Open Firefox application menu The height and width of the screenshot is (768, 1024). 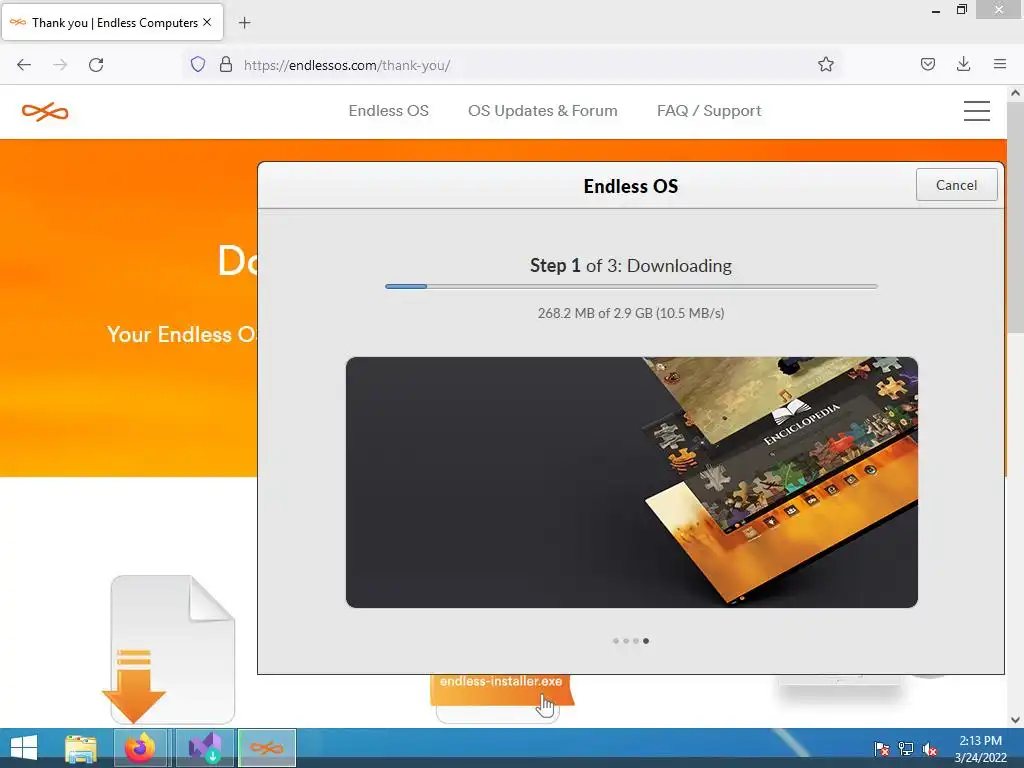(1000, 64)
